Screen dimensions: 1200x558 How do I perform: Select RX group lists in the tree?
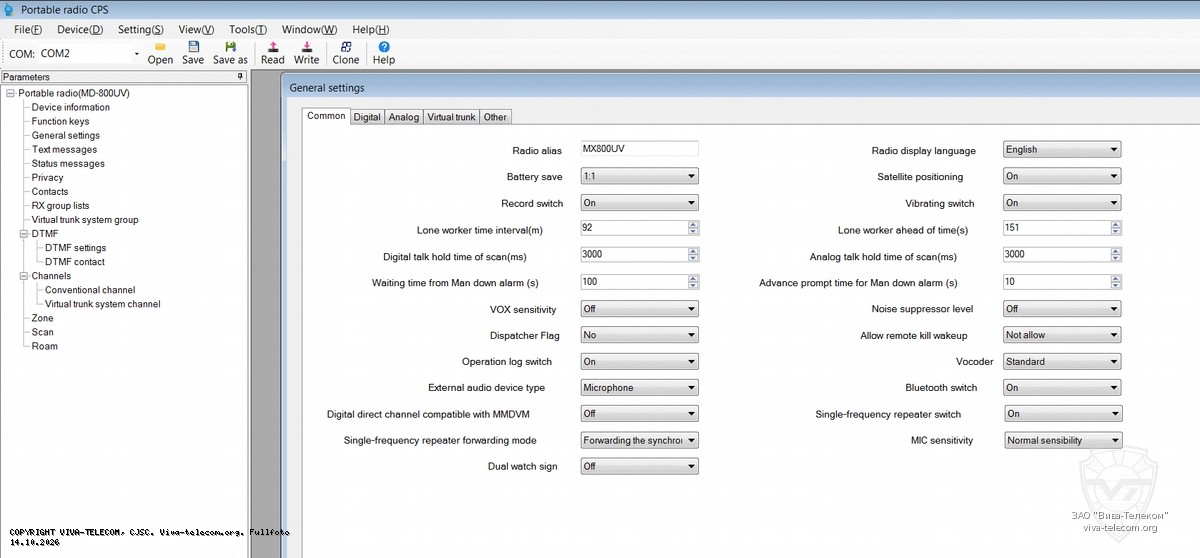pyautogui.click(x=60, y=206)
